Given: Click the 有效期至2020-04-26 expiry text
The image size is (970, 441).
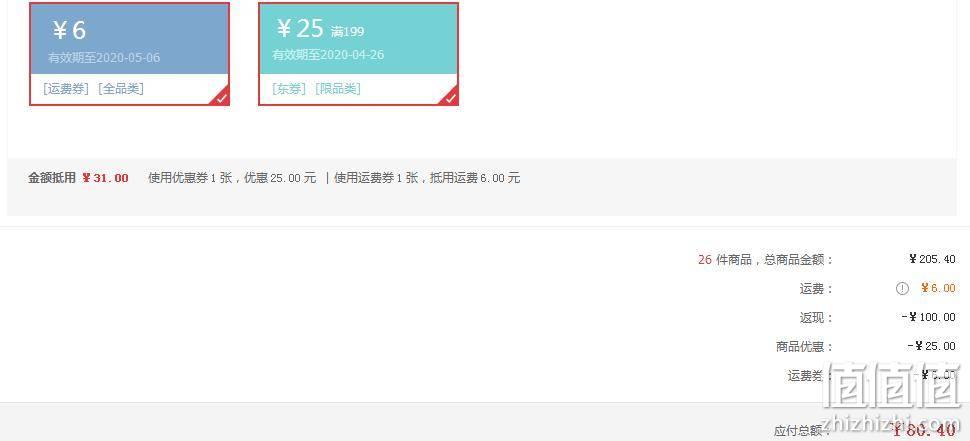Looking at the screenshot, I should click(x=328, y=54).
